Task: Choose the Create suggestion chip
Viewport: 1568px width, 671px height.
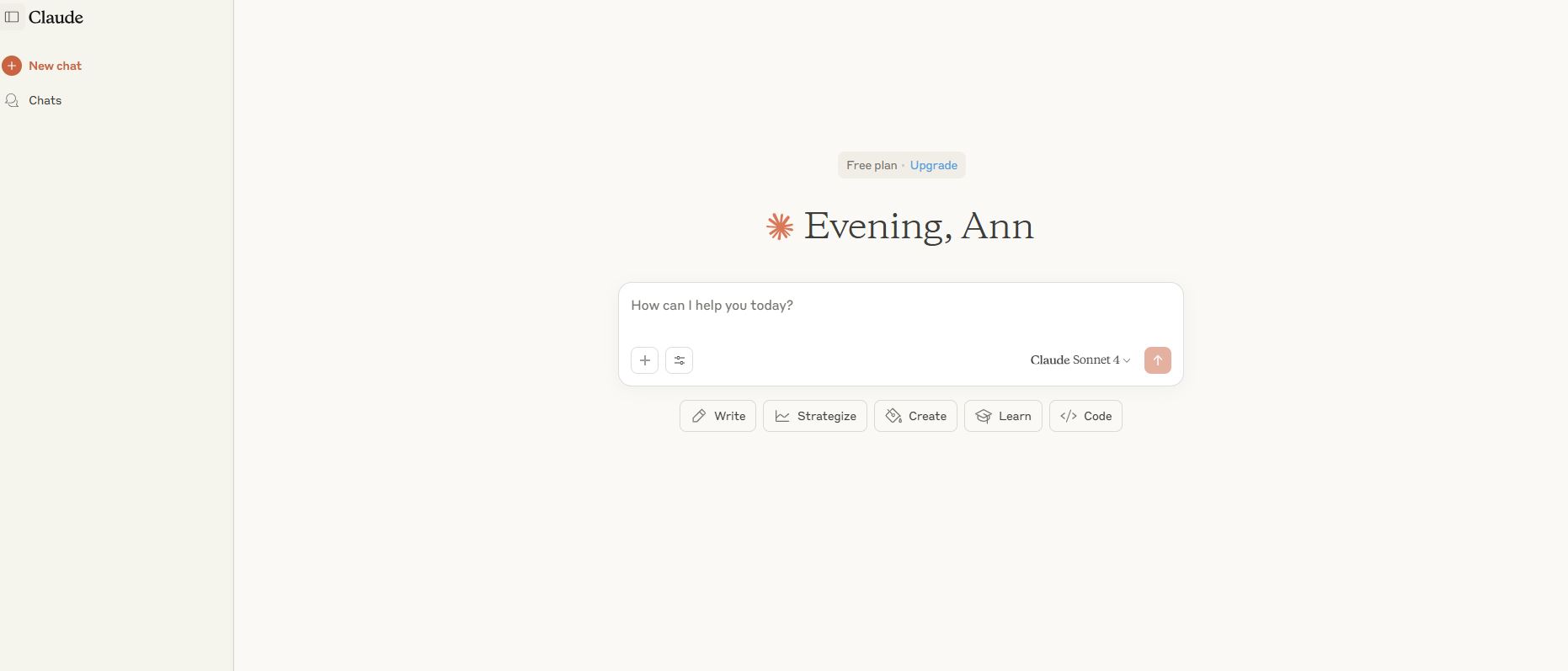Action: click(x=915, y=416)
